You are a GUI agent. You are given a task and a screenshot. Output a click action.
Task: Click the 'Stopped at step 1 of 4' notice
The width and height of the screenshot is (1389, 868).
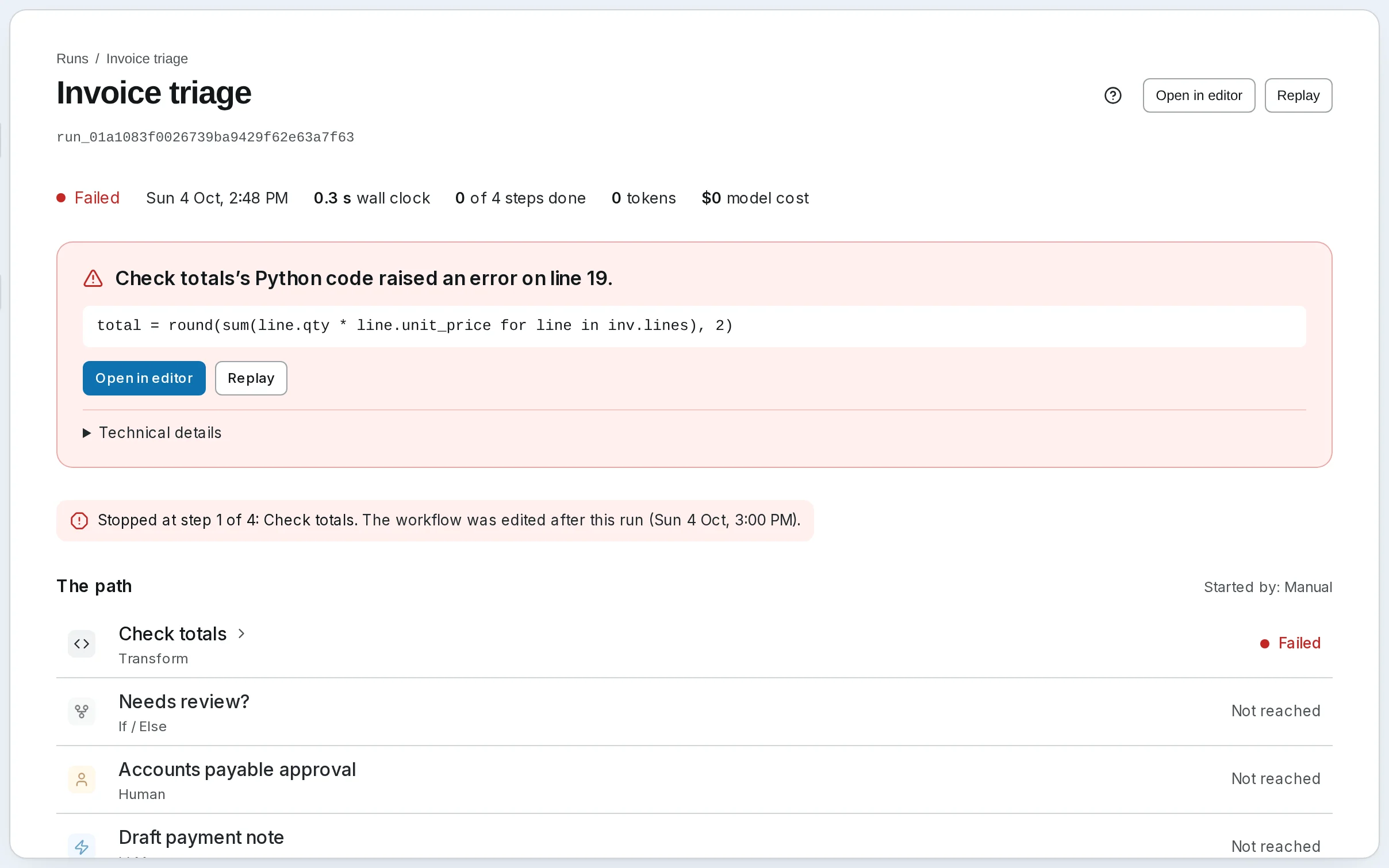pyautogui.click(x=435, y=521)
